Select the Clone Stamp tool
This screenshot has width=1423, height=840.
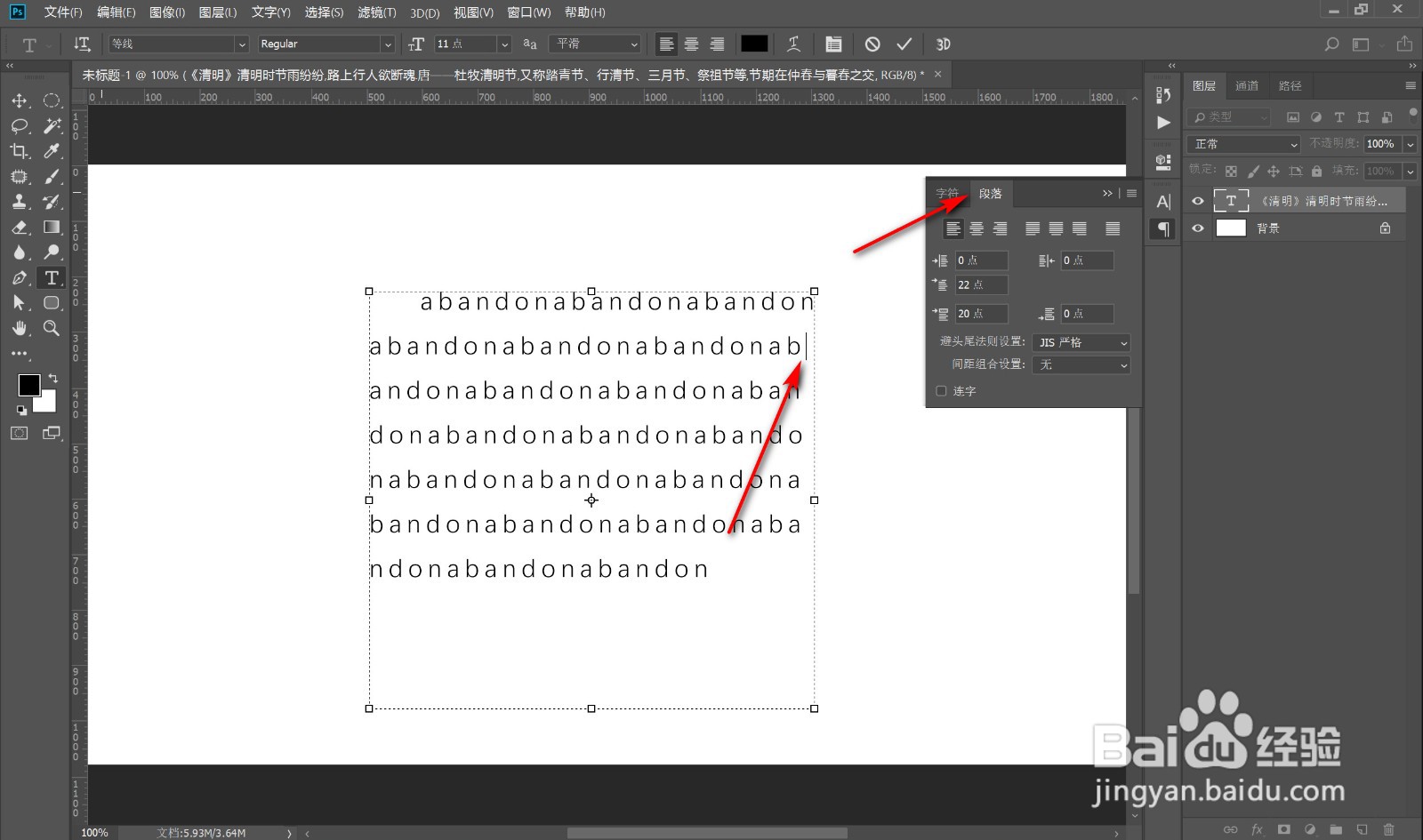click(x=19, y=202)
